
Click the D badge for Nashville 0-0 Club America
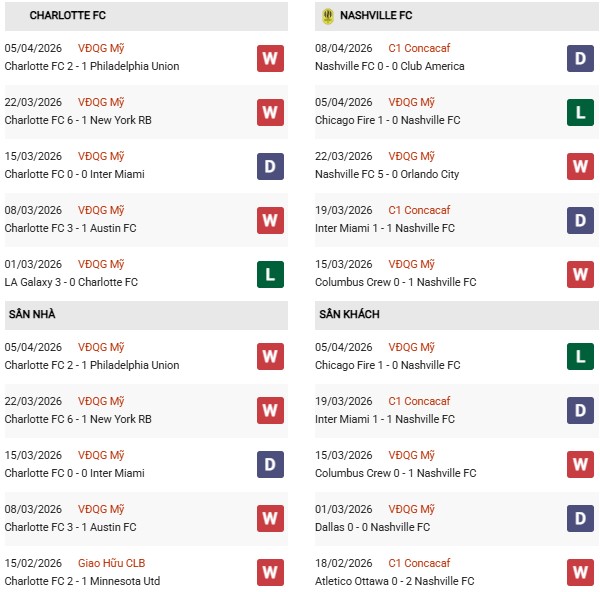click(x=581, y=58)
